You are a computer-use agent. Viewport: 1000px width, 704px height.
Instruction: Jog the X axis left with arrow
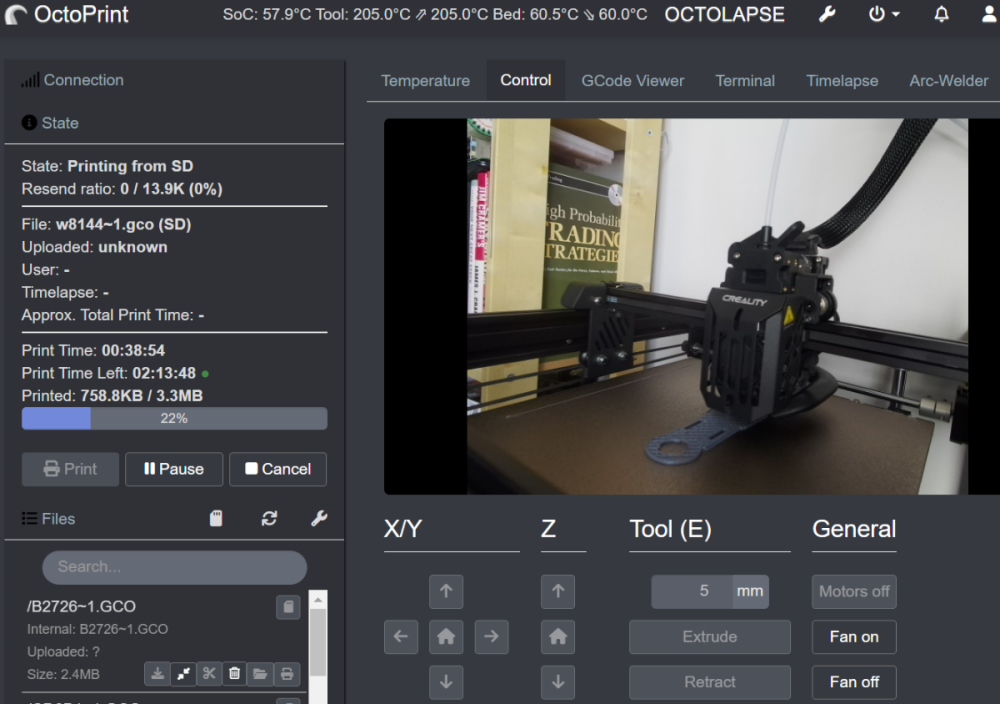[401, 637]
